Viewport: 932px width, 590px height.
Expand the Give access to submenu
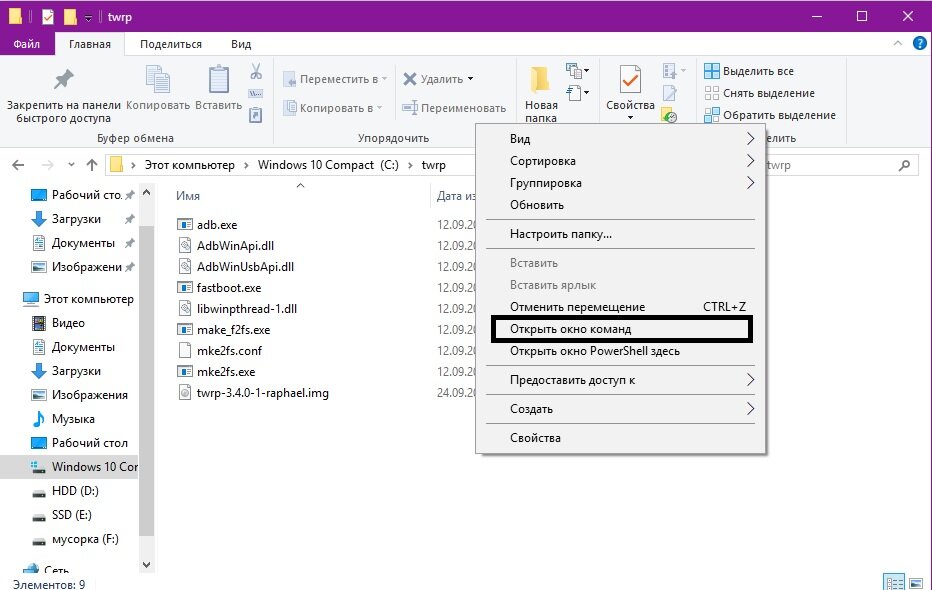click(750, 380)
